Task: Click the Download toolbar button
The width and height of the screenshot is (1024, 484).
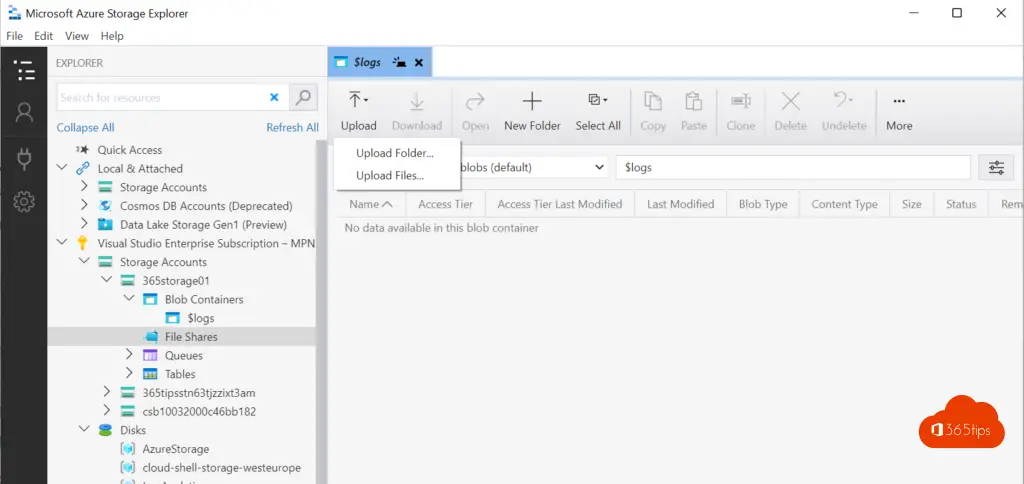Action: 417,111
